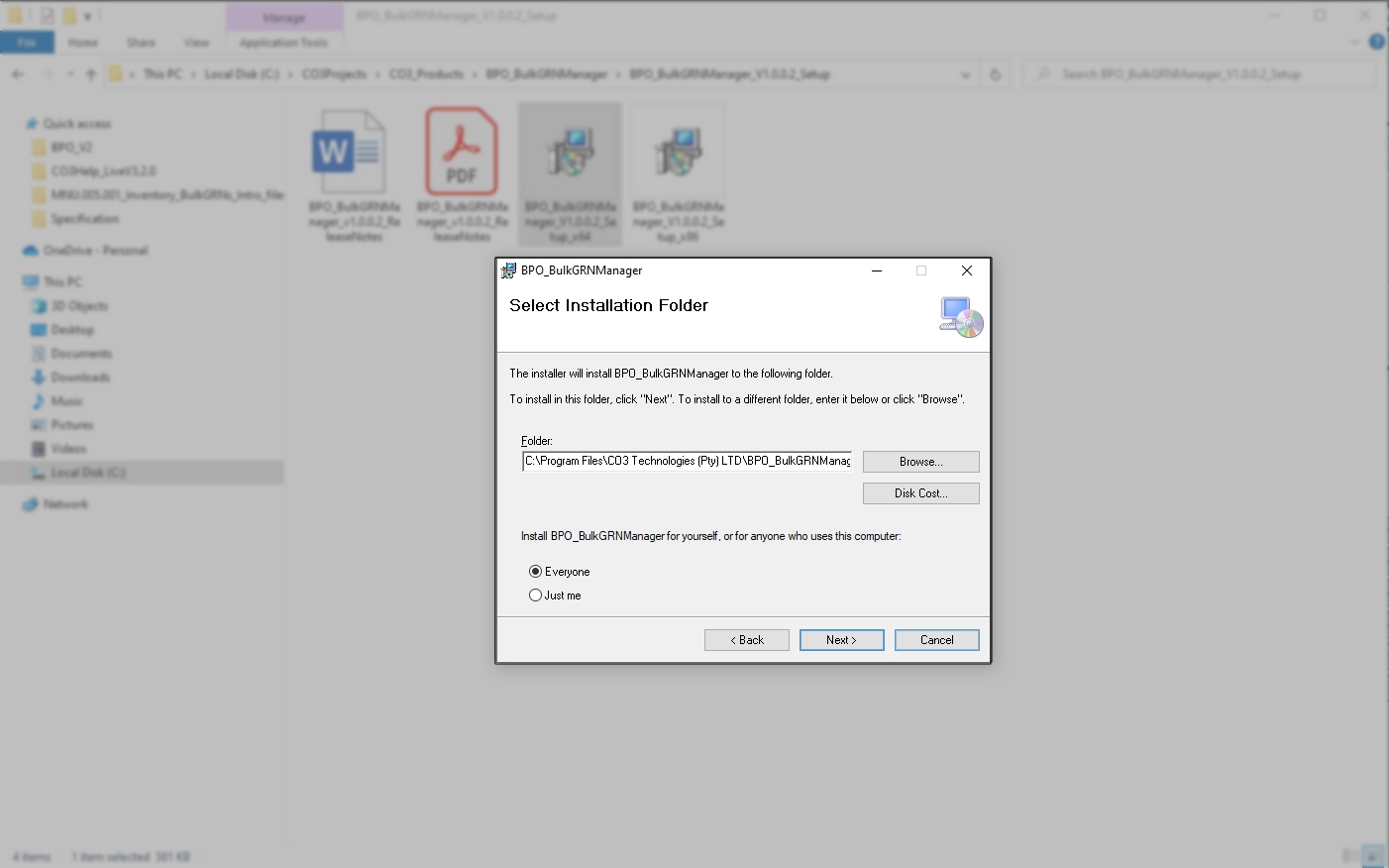Image resolution: width=1389 pixels, height=868 pixels.
Task: Open Documents in the navigation pane
Action: coord(81,354)
